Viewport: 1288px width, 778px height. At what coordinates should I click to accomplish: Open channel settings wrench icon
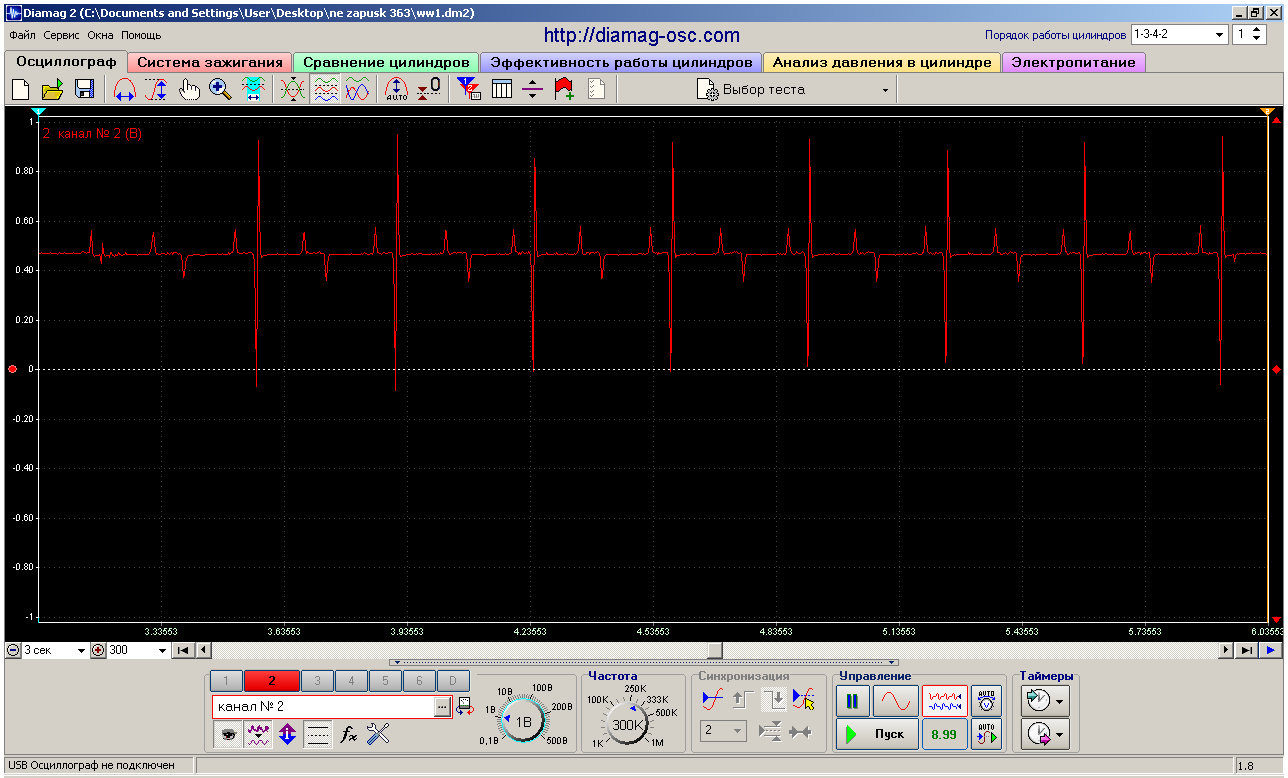pyautogui.click(x=377, y=735)
